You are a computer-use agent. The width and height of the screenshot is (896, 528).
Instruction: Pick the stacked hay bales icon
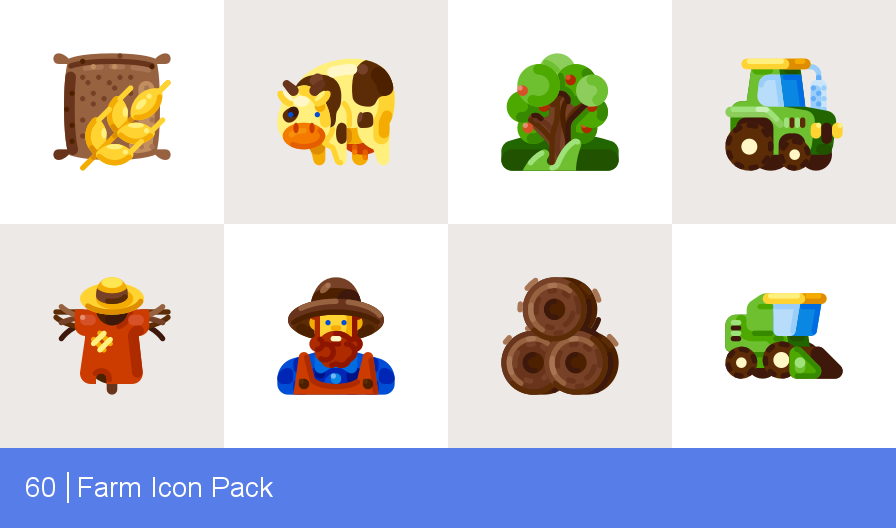[560, 336]
